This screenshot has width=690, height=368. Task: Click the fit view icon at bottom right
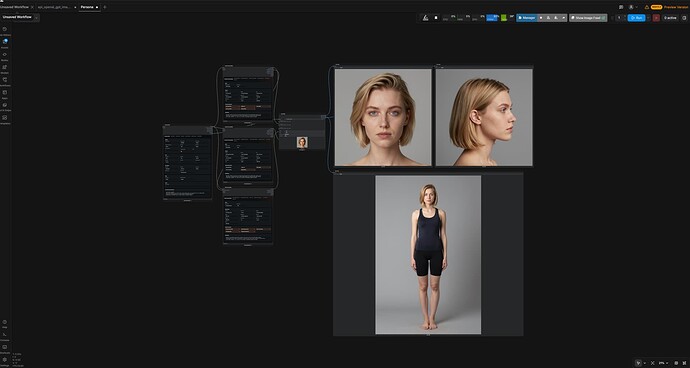click(x=652, y=363)
